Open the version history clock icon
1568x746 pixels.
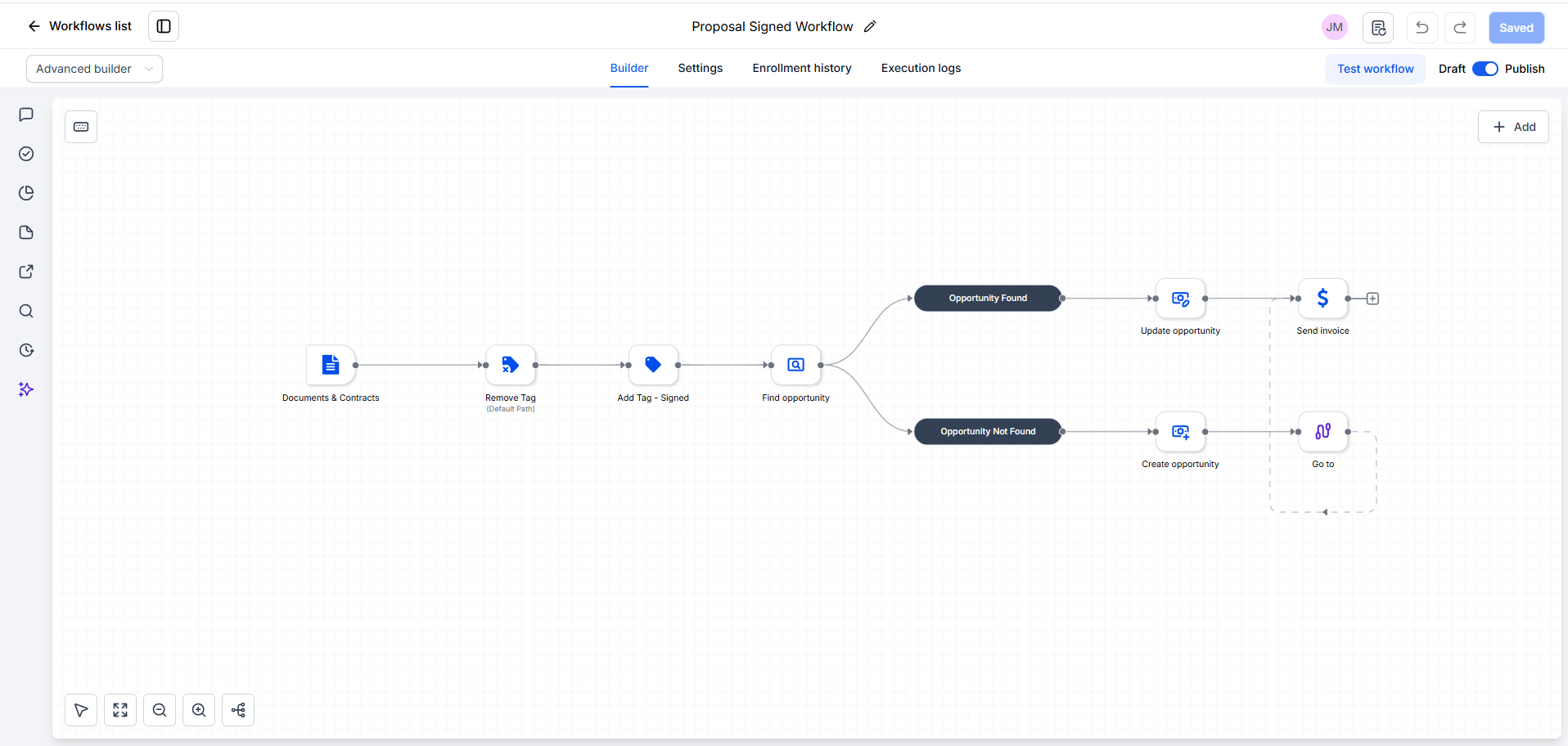(x=26, y=350)
